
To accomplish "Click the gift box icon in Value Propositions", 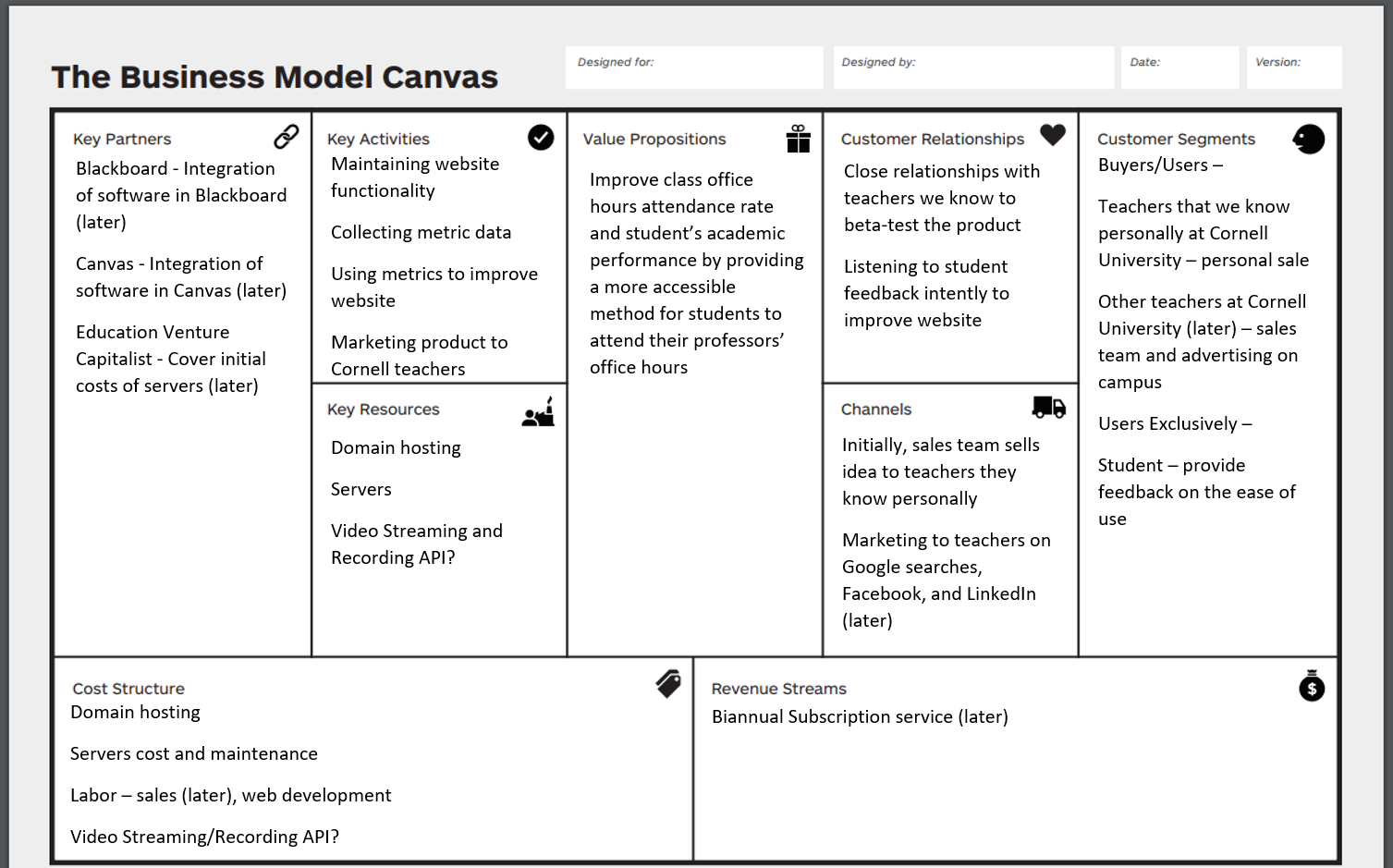I will pos(799,139).
